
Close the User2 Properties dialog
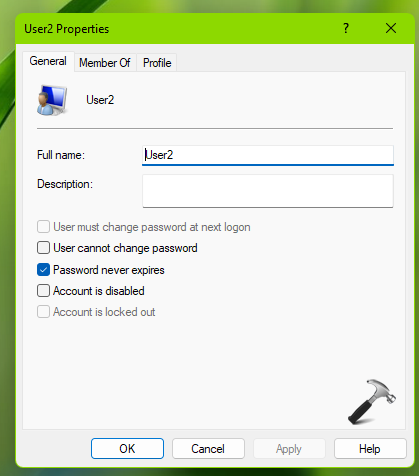[391, 28]
